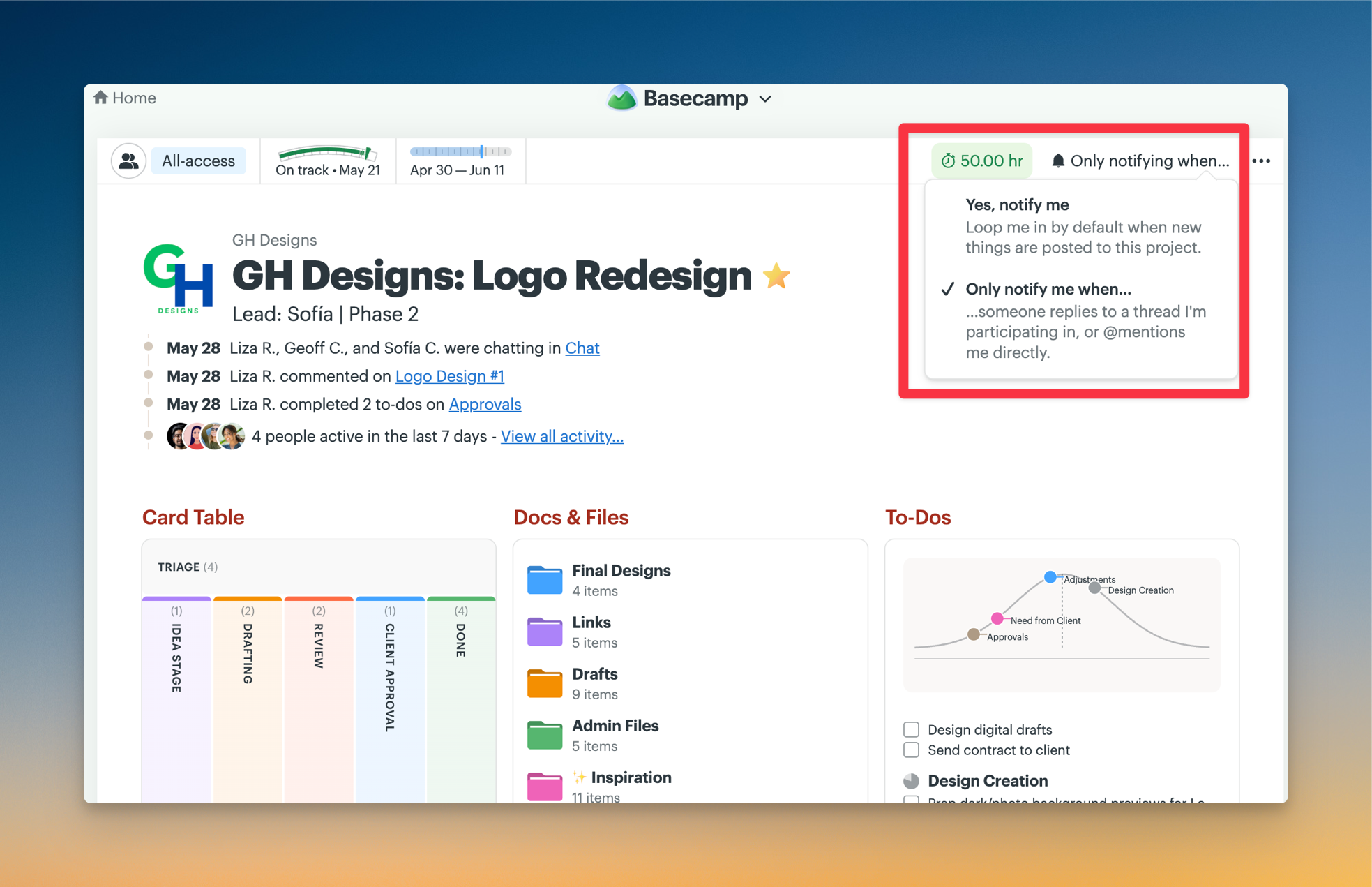Open the DONE column

point(461,700)
